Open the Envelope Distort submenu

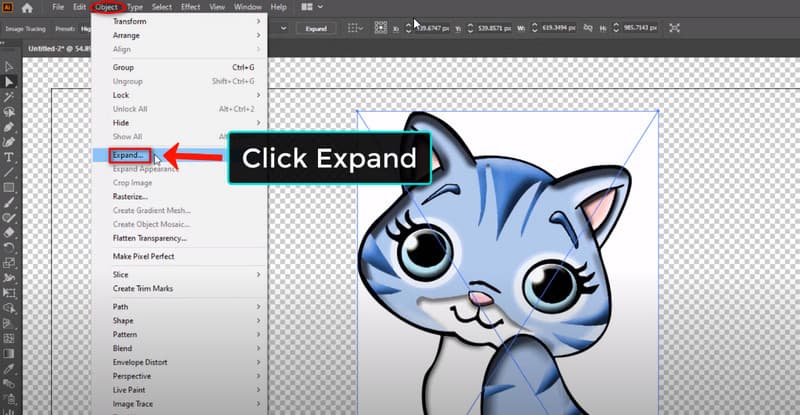click(180, 362)
